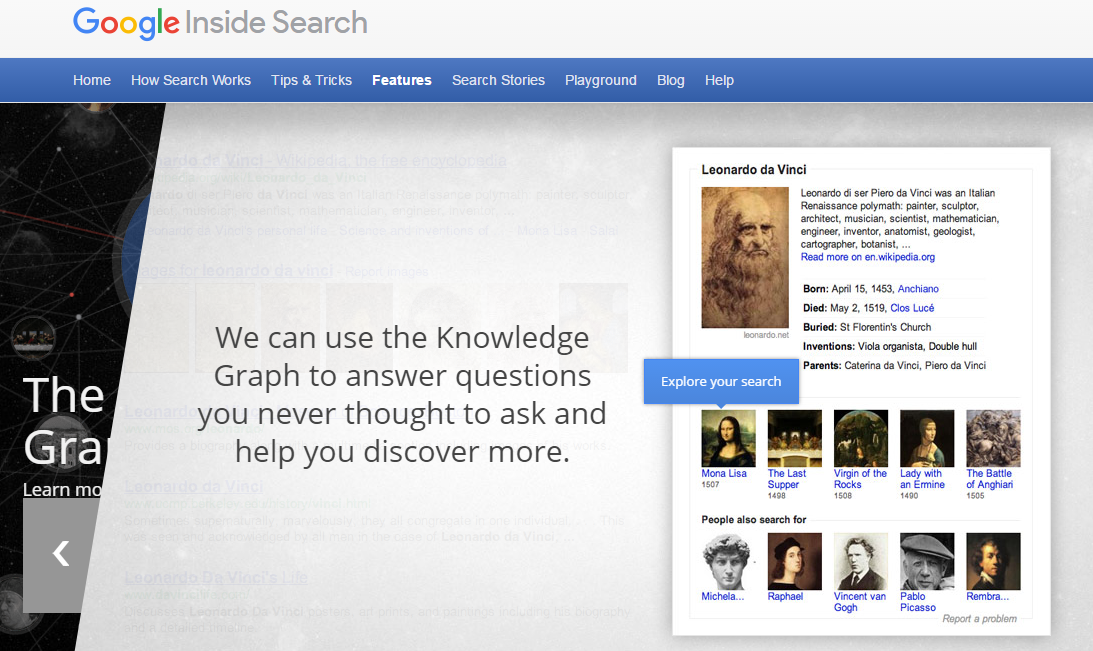This screenshot has height=651, width=1093.
Task: Open Help in the navigation bar
Action: point(719,80)
